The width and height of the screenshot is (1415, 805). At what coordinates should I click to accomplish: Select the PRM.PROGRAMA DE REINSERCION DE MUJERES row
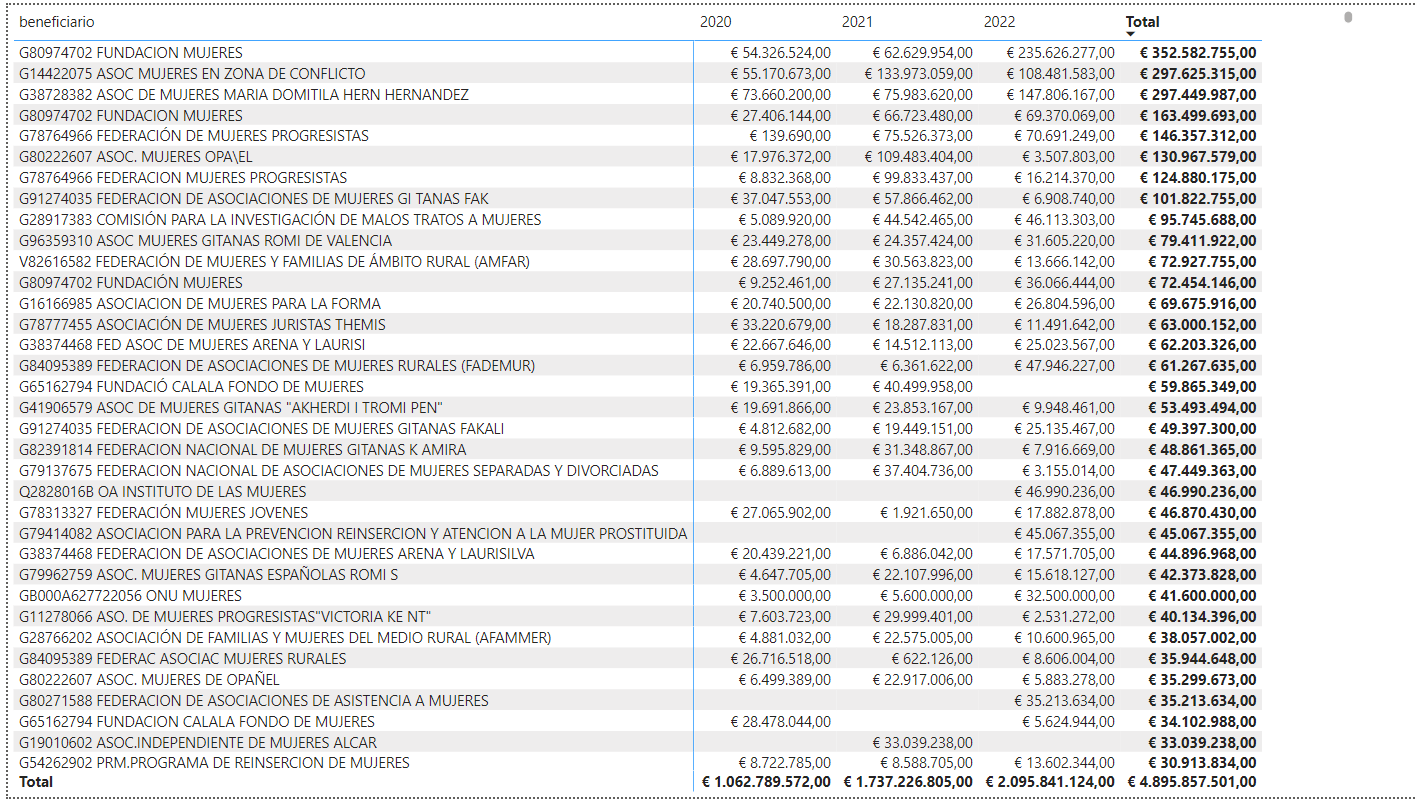click(x=640, y=763)
